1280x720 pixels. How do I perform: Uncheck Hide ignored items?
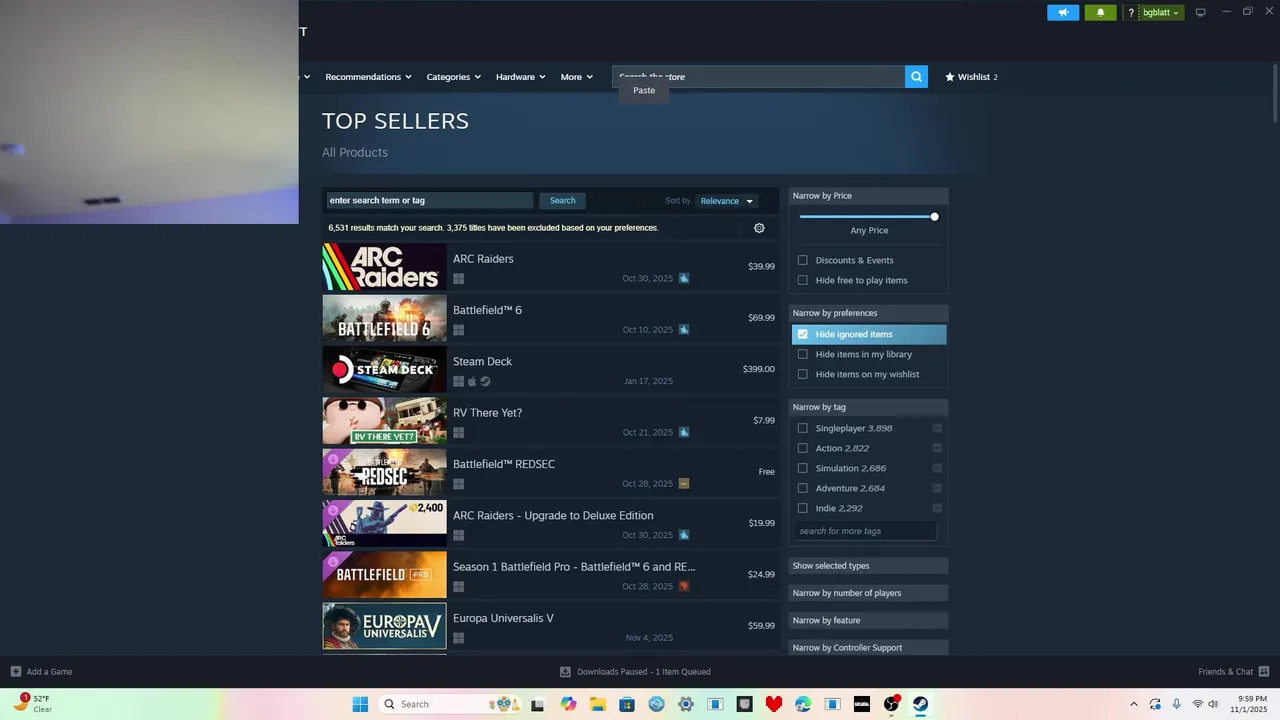802,334
